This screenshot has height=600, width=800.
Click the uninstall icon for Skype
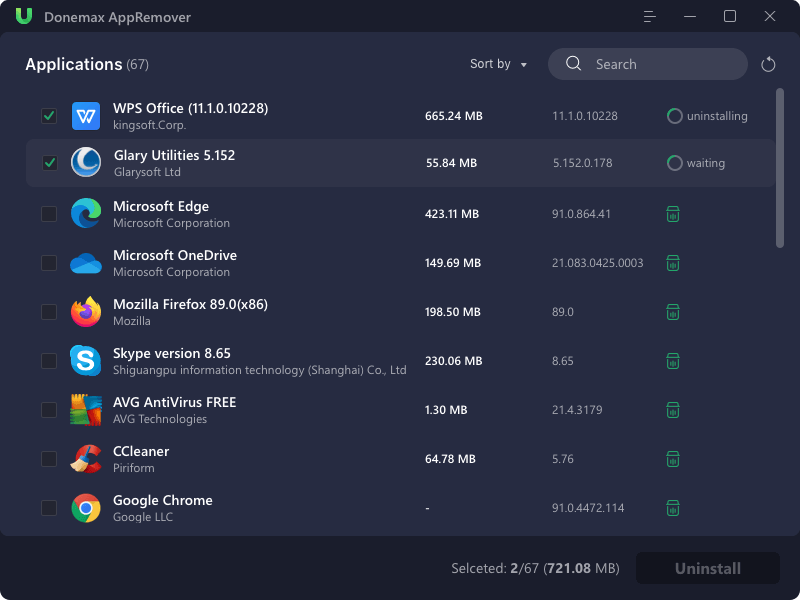point(674,361)
